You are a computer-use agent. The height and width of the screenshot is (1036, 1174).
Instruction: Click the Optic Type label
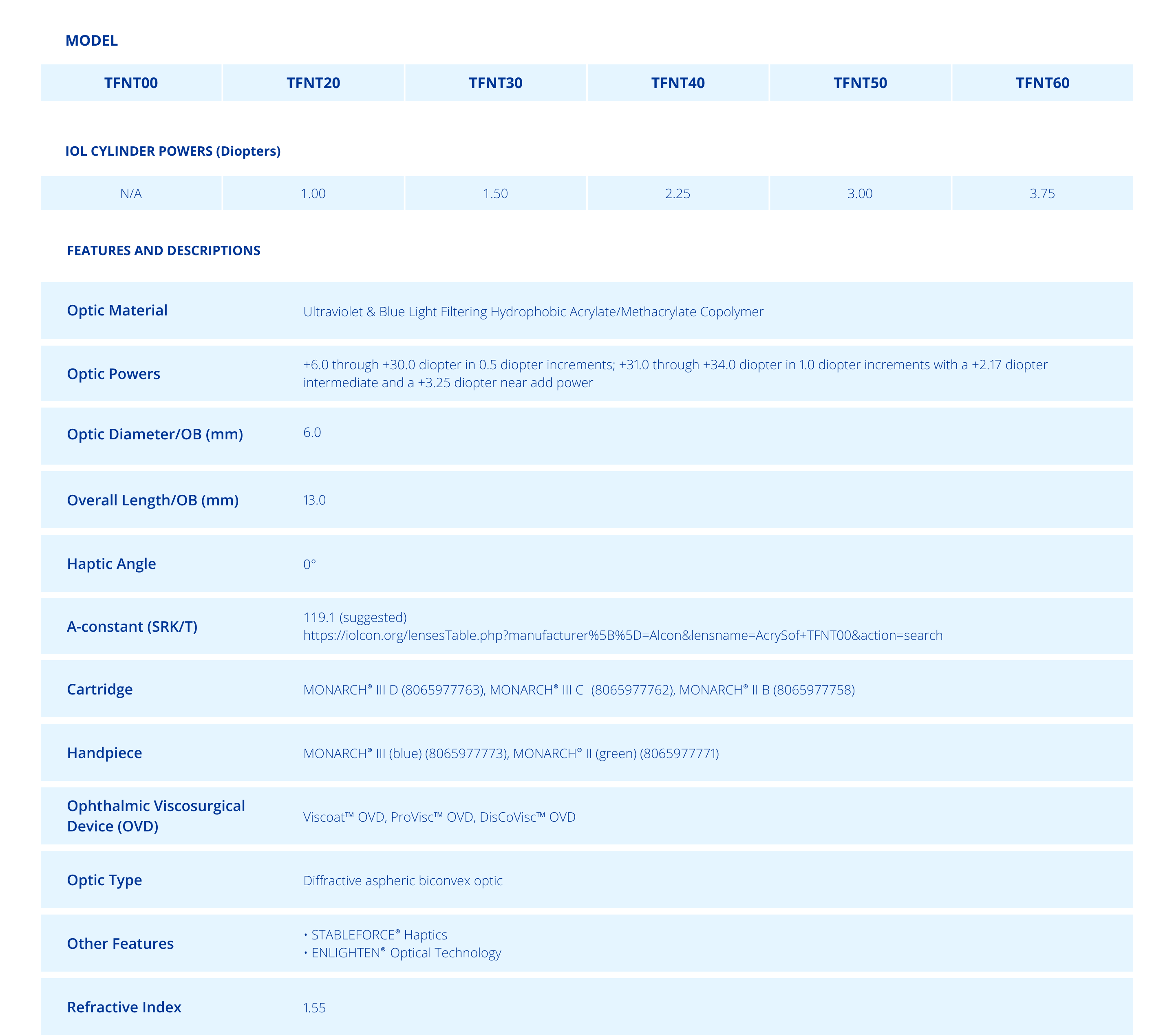coord(104,880)
